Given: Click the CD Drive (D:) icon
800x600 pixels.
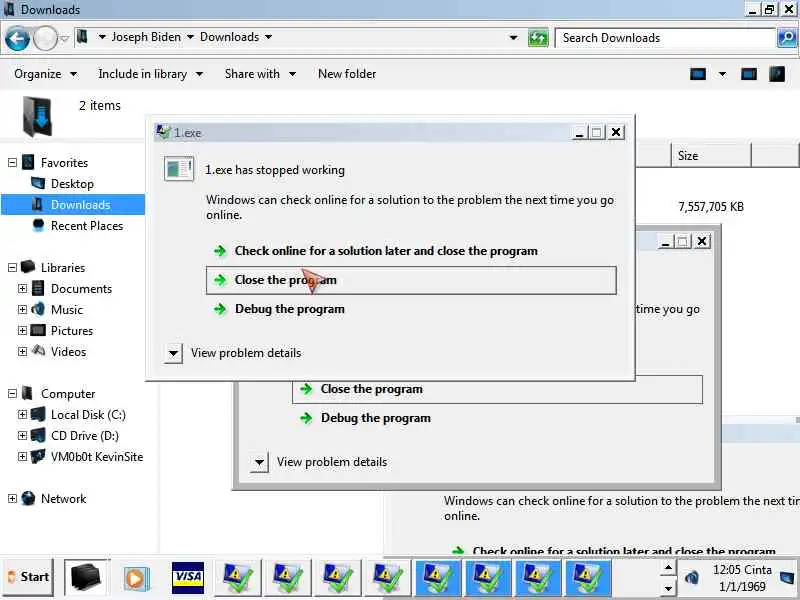Looking at the screenshot, I should [38, 435].
